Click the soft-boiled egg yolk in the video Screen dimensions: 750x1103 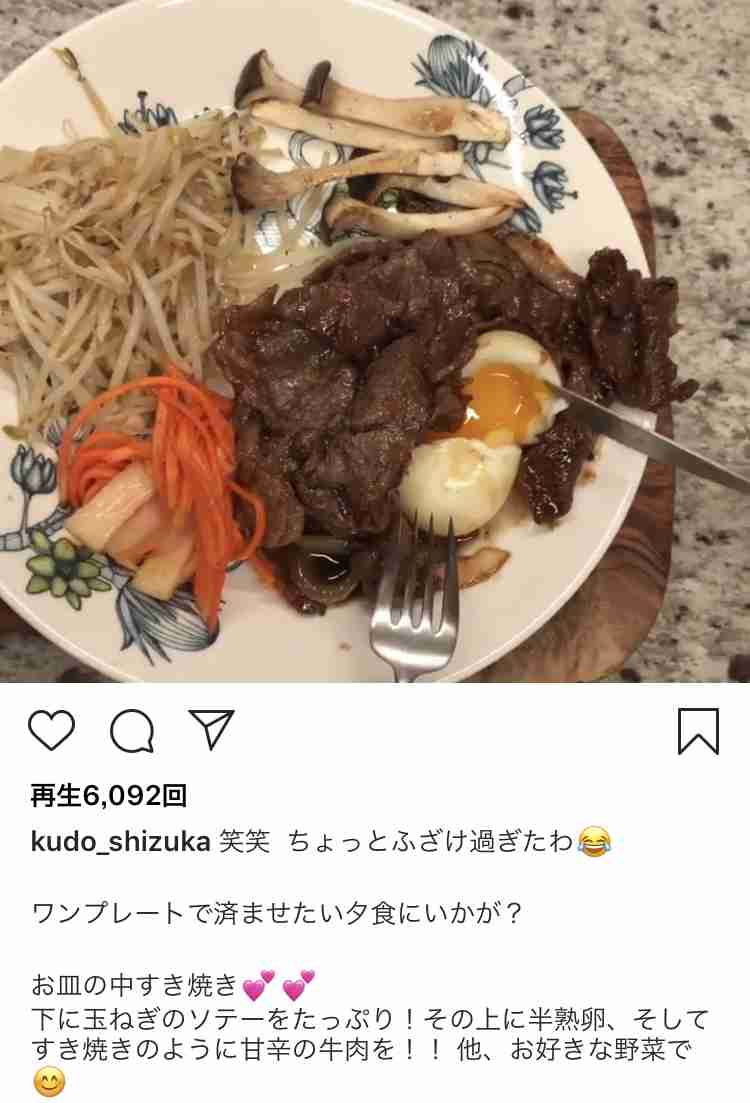click(502, 398)
